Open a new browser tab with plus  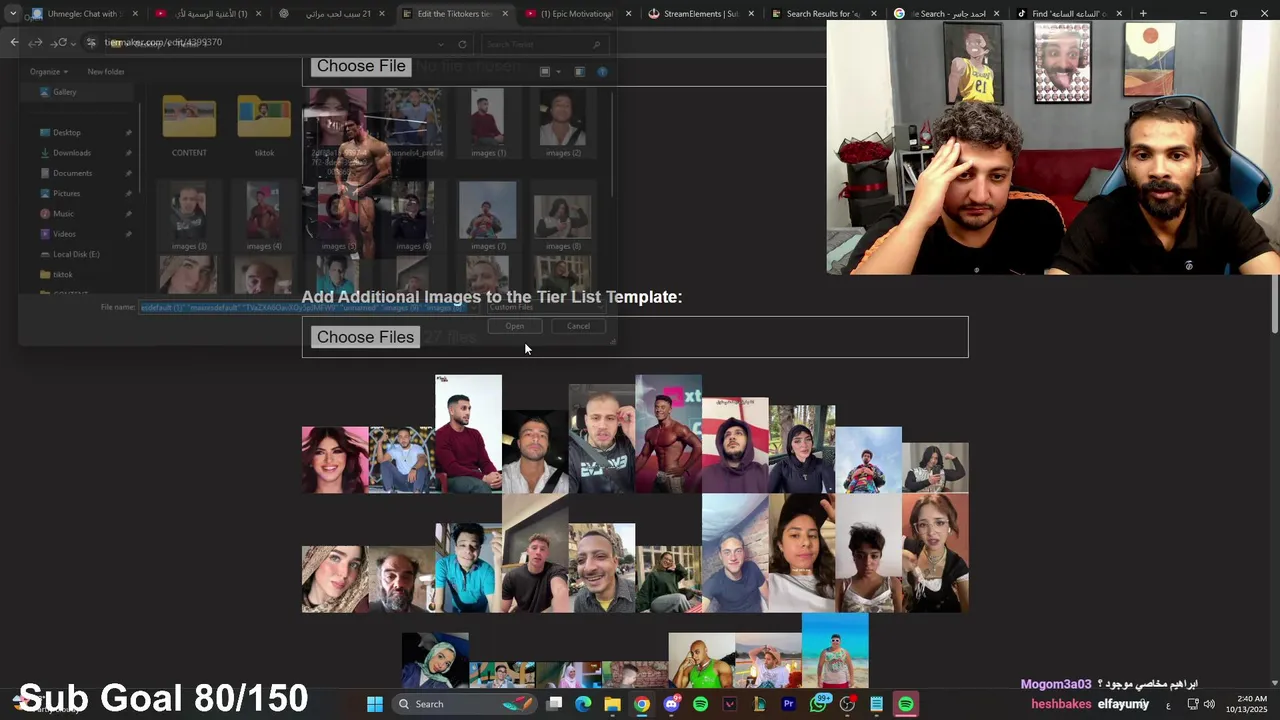pos(1143,13)
